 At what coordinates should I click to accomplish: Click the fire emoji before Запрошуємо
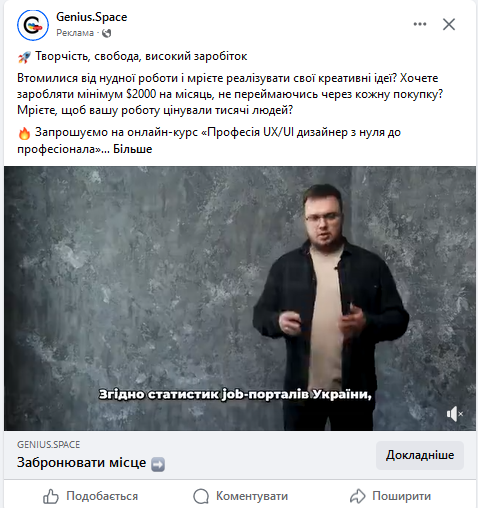(24, 133)
